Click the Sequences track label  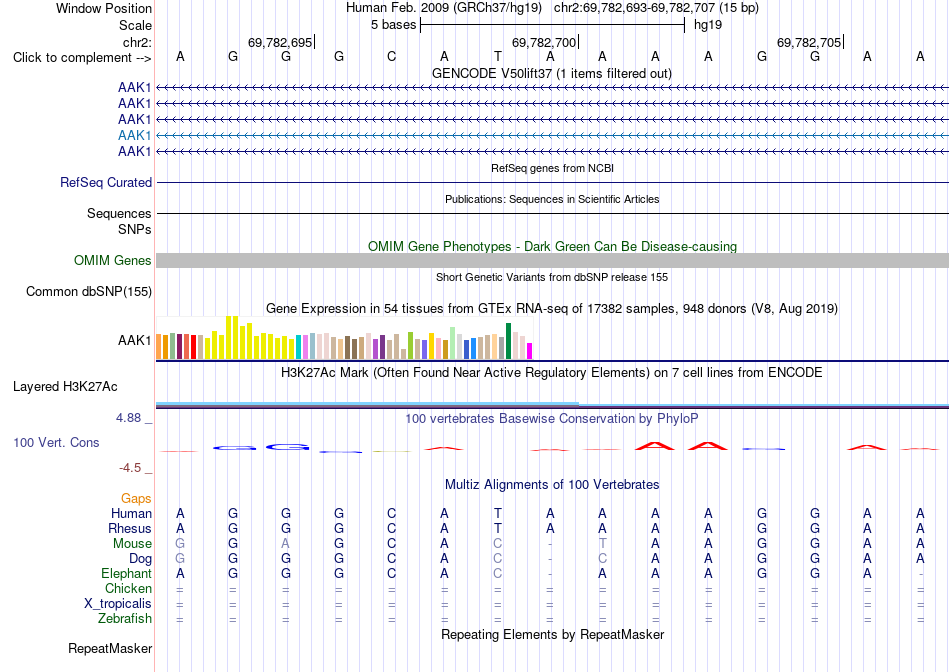[119, 213]
